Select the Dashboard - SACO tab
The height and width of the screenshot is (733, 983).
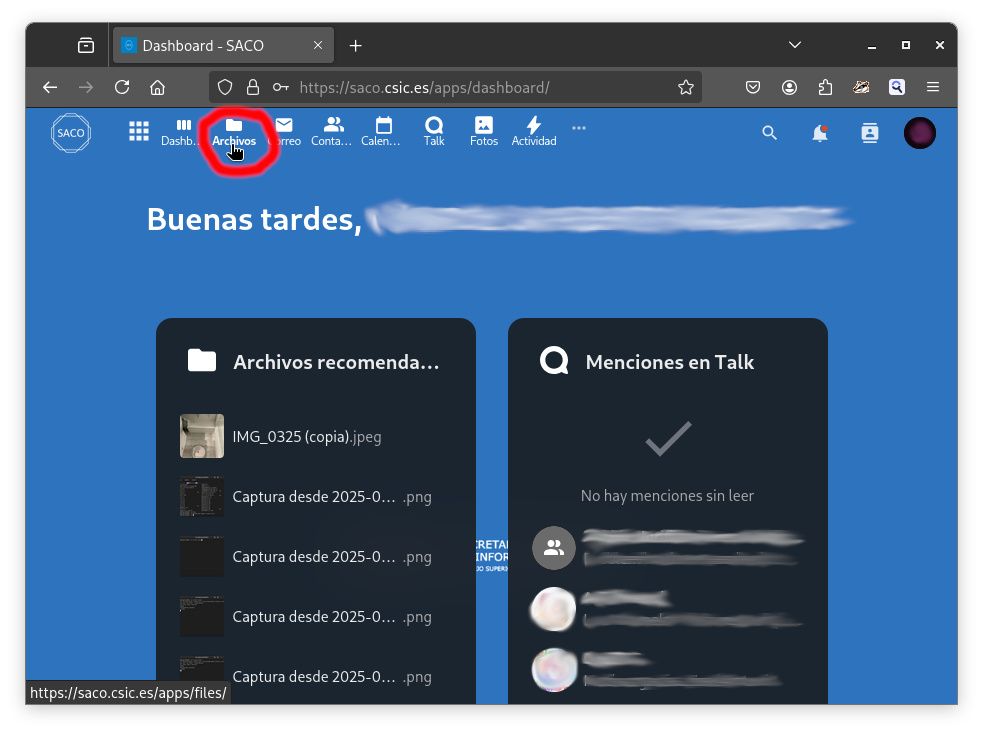coord(213,46)
